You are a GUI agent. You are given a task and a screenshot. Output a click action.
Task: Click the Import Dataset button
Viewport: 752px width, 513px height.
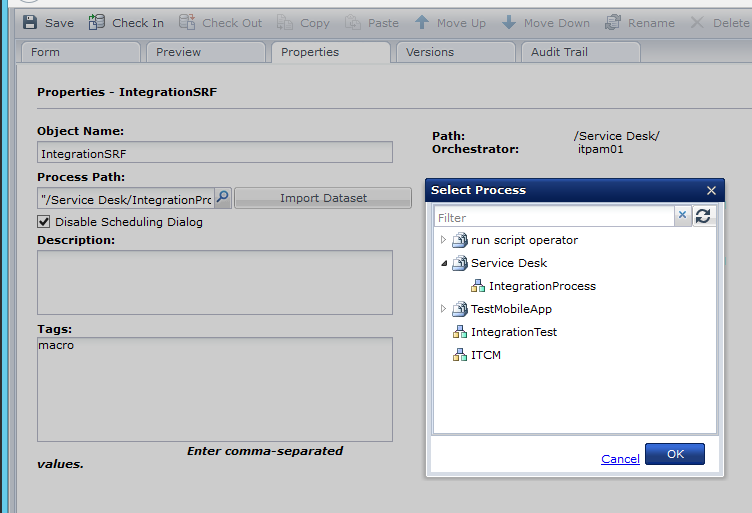[322, 198]
